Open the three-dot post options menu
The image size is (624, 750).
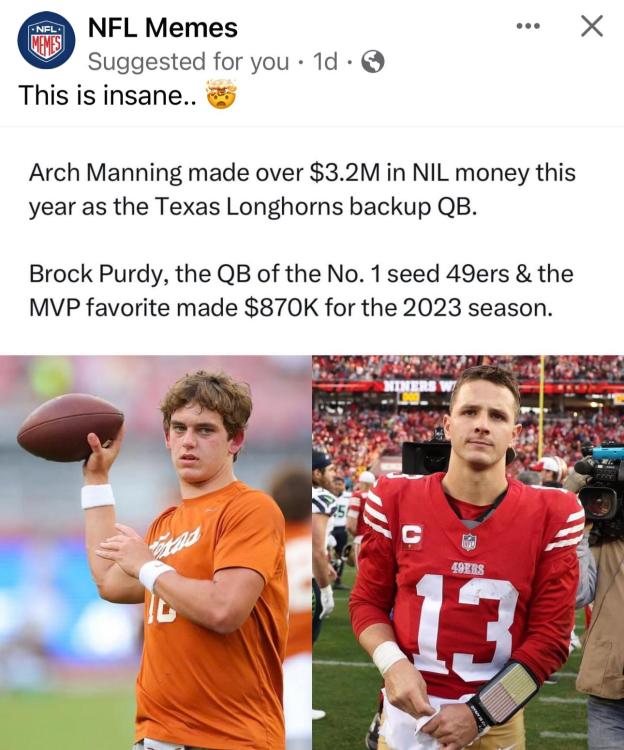528,27
